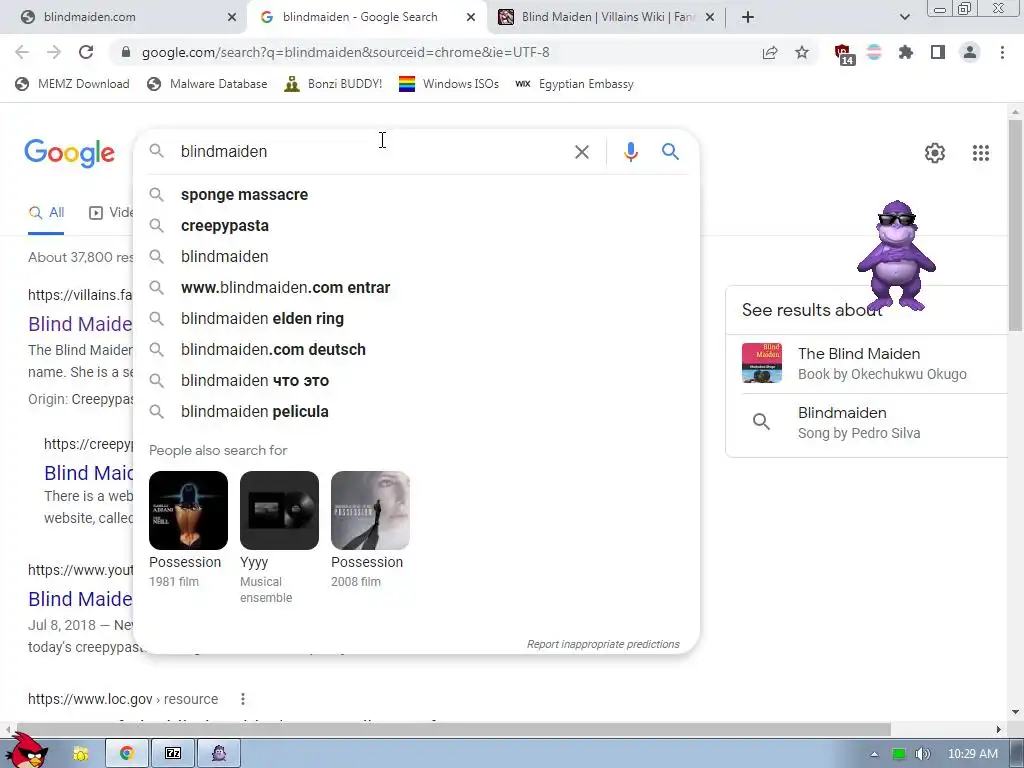The height and width of the screenshot is (768, 1024).
Task: Click the 10:29 AM taskbar clock
Action: coord(972,754)
